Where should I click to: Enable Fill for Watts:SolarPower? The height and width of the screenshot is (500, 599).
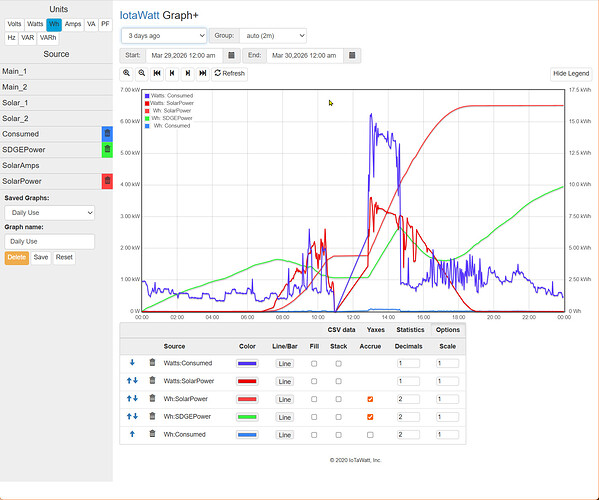[x=314, y=381]
